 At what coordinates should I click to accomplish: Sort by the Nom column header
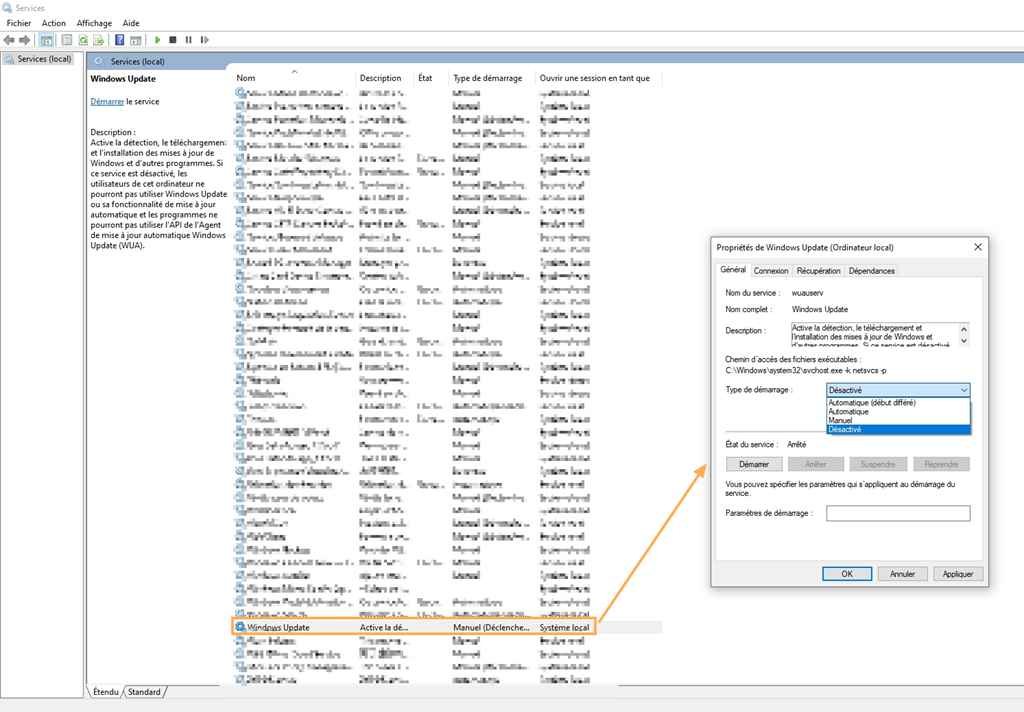246,78
